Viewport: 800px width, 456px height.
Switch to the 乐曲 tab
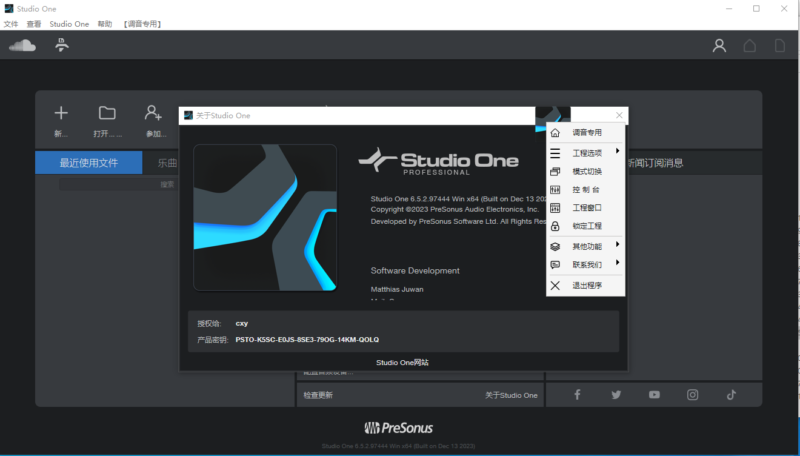click(x=167, y=163)
